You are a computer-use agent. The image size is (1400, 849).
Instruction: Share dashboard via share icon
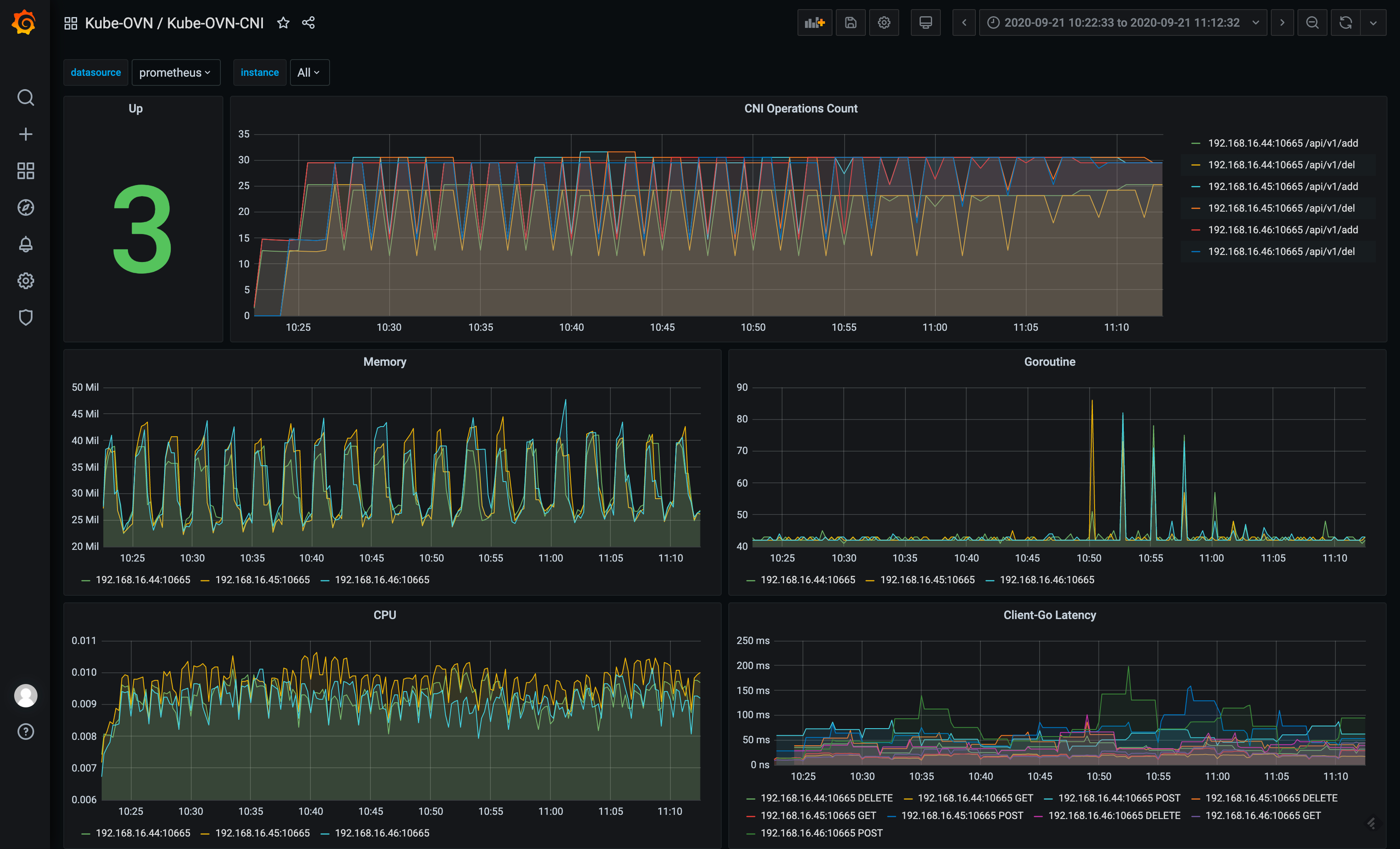[308, 23]
